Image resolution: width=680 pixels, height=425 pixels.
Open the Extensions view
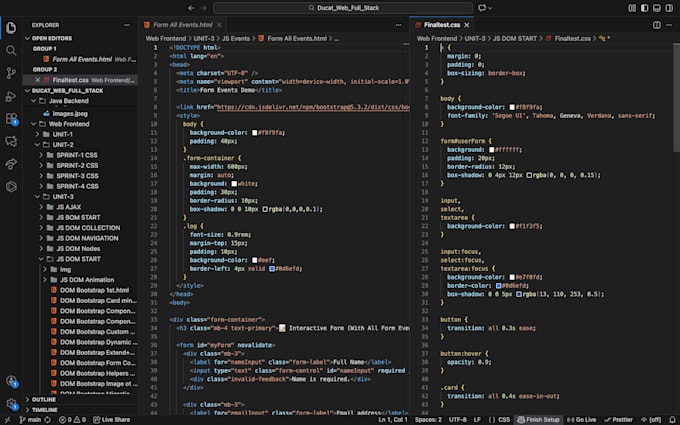tap(11, 118)
